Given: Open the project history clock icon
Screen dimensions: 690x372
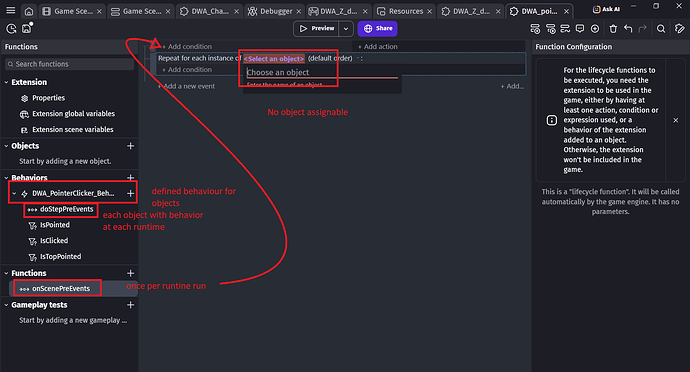Looking at the screenshot, I should (x=11, y=29).
